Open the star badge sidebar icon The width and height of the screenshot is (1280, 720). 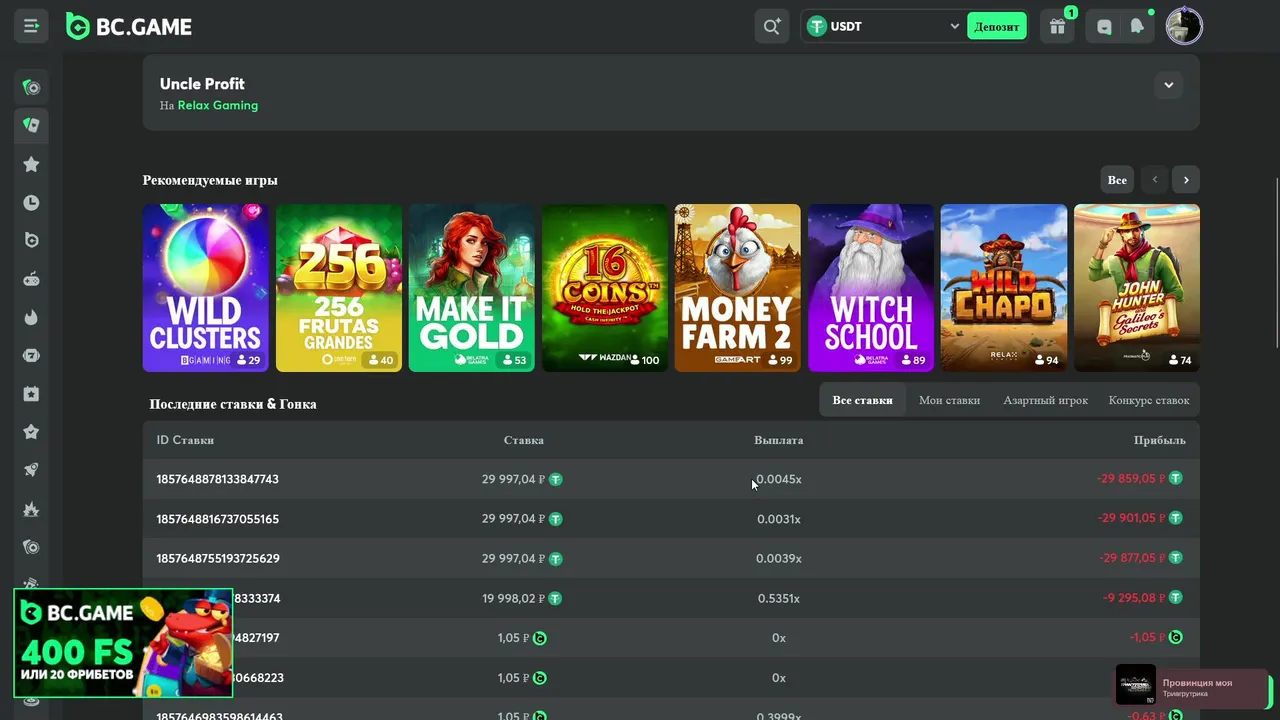pyautogui.click(x=31, y=432)
